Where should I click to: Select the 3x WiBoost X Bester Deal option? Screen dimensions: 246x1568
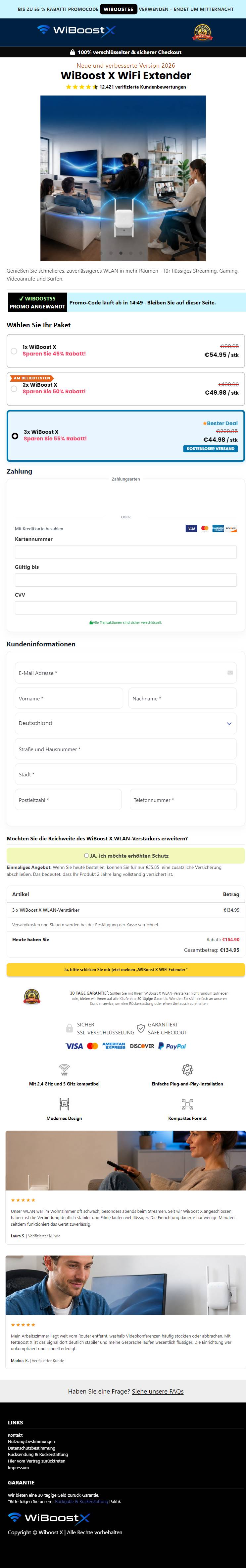[126, 436]
